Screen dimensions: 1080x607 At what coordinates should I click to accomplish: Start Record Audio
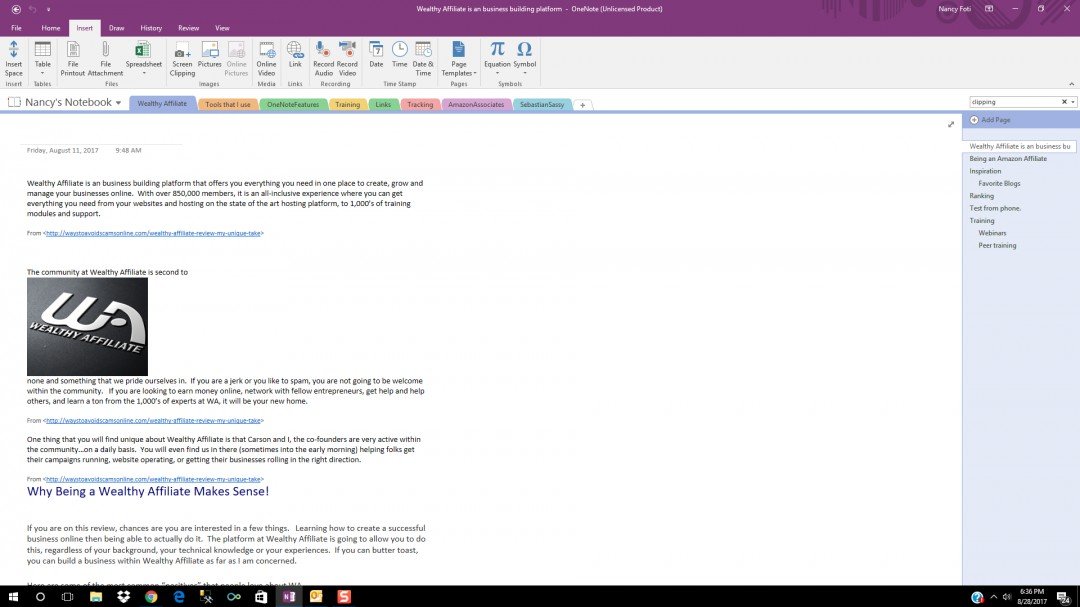(x=323, y=59)
